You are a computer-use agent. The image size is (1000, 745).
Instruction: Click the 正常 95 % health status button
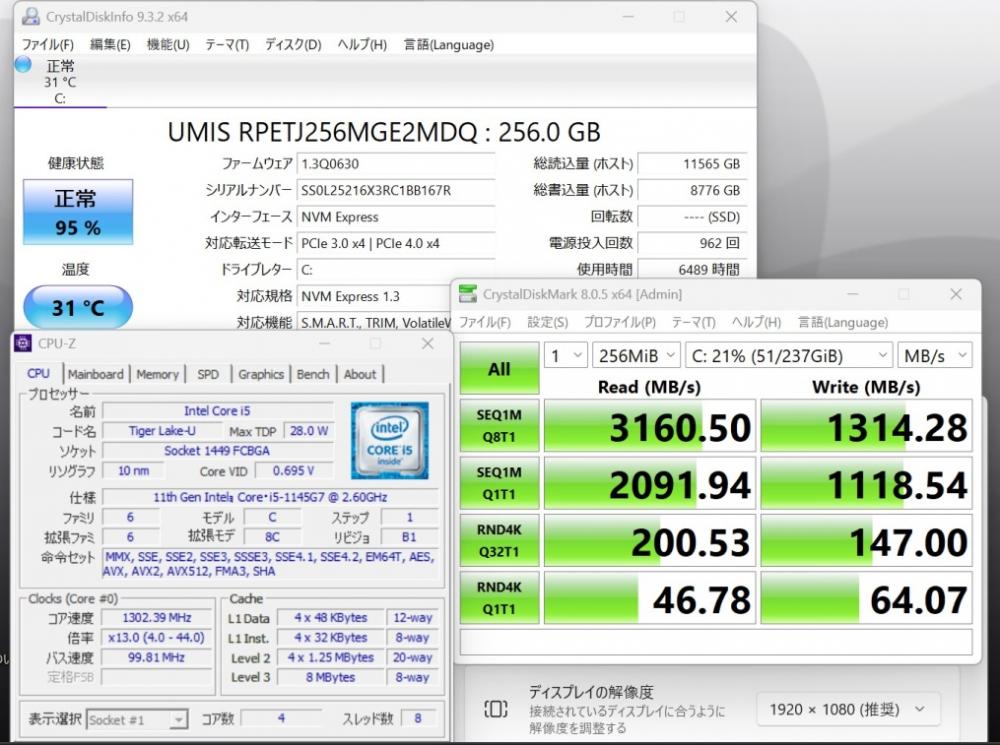[78, 212]
